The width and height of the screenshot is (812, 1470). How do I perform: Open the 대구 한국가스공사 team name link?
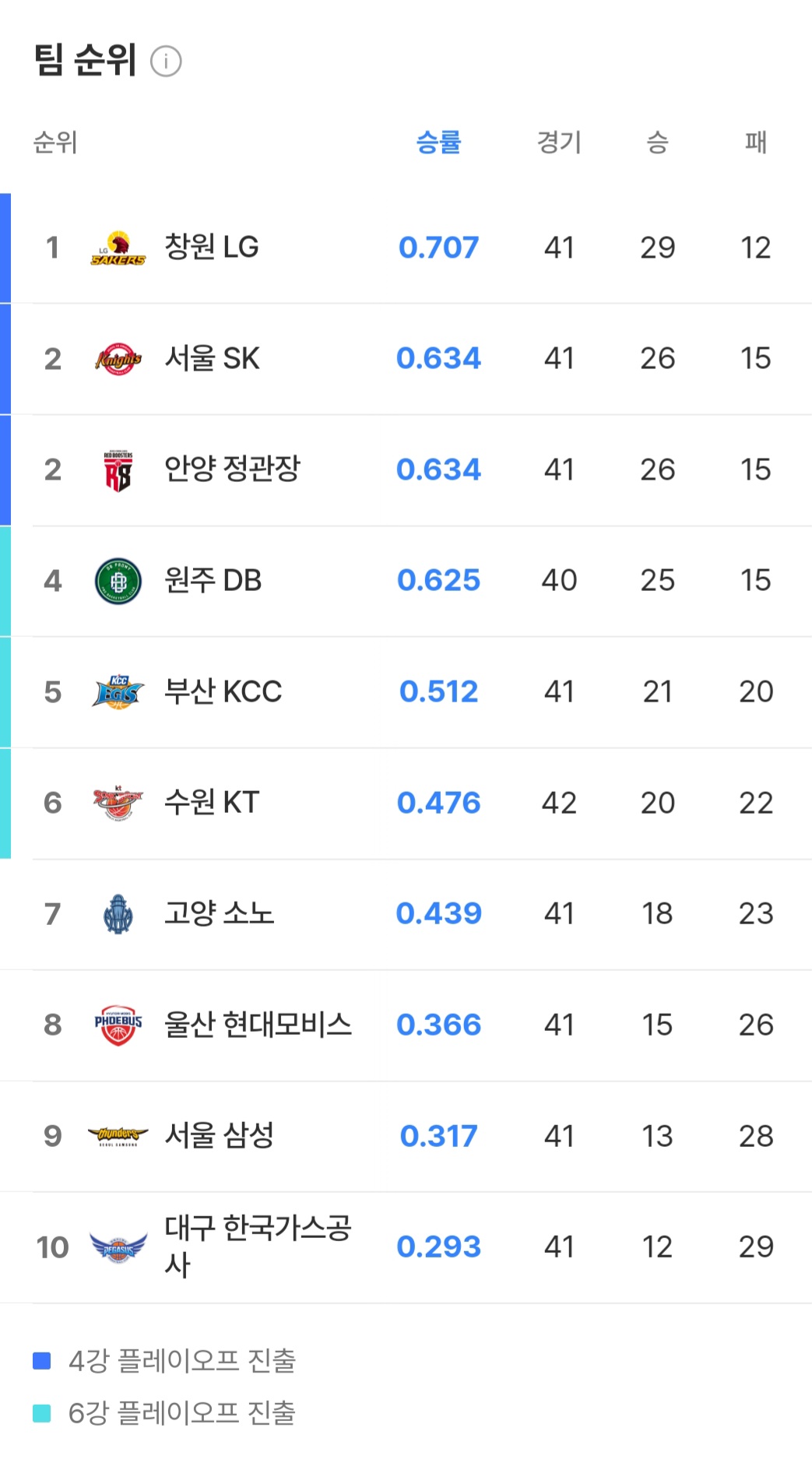click(x=258, y=1246)
